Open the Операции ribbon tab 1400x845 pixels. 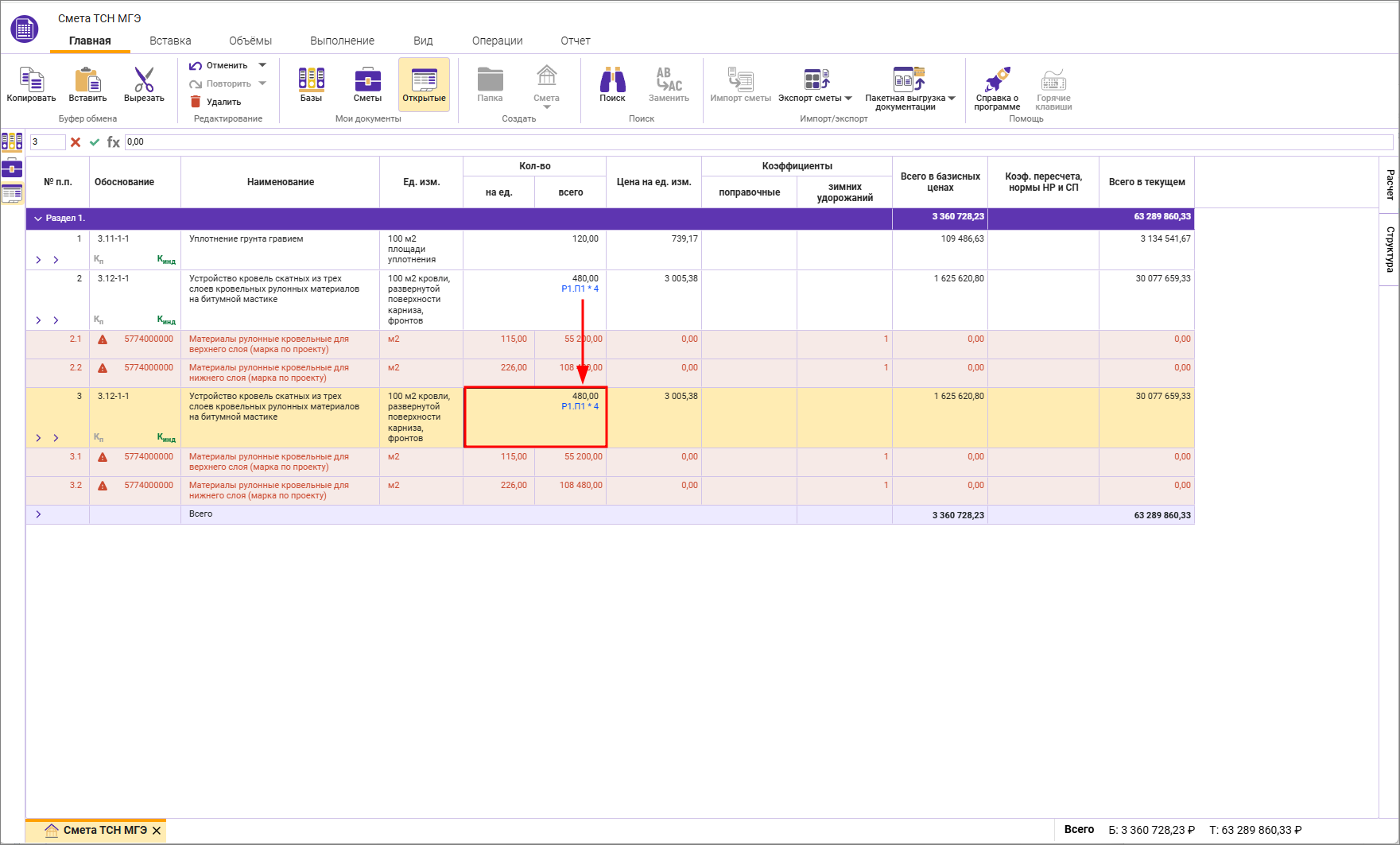point(497,41)
